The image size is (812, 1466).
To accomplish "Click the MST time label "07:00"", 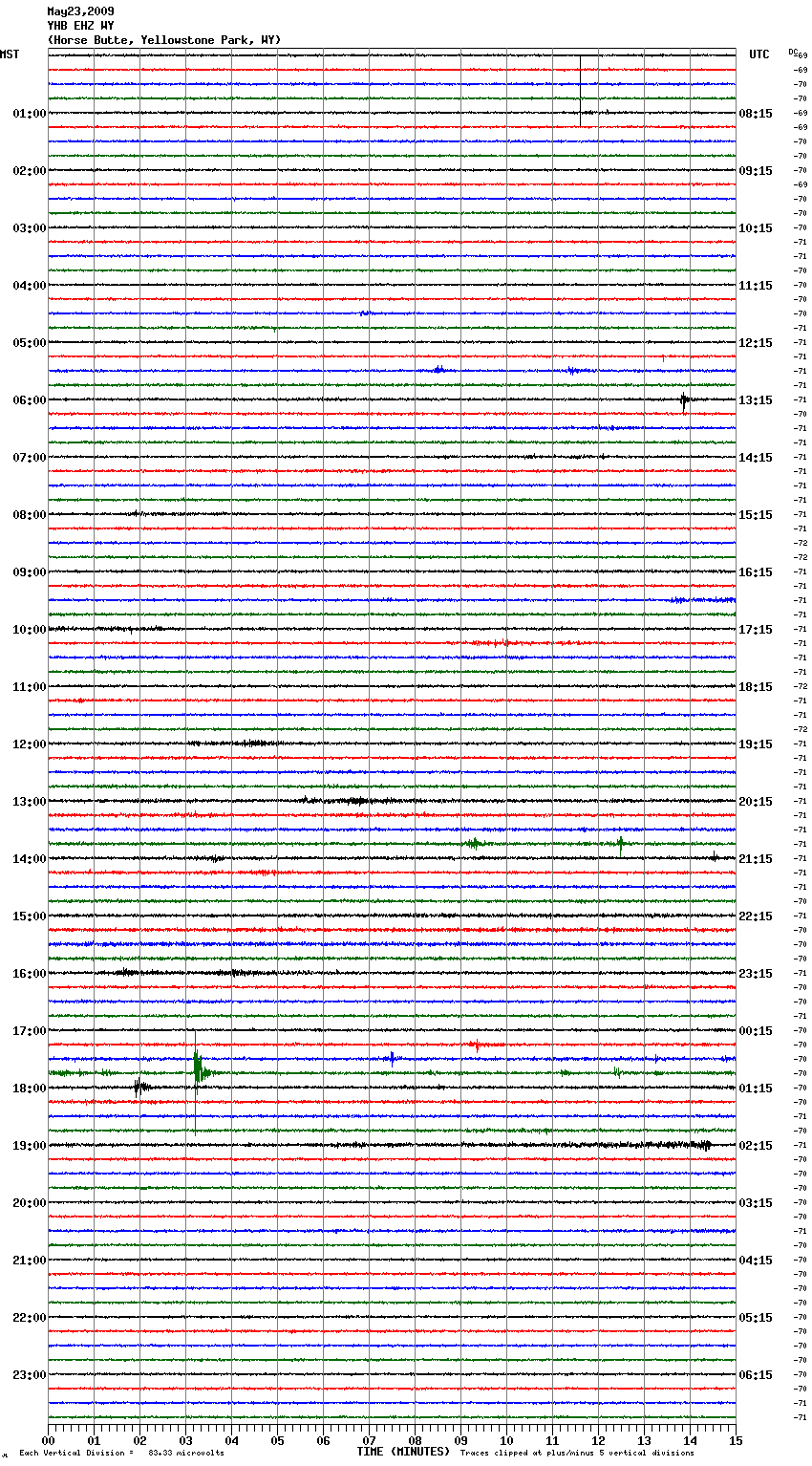I will pyautogui.click(x=30, y=458).
